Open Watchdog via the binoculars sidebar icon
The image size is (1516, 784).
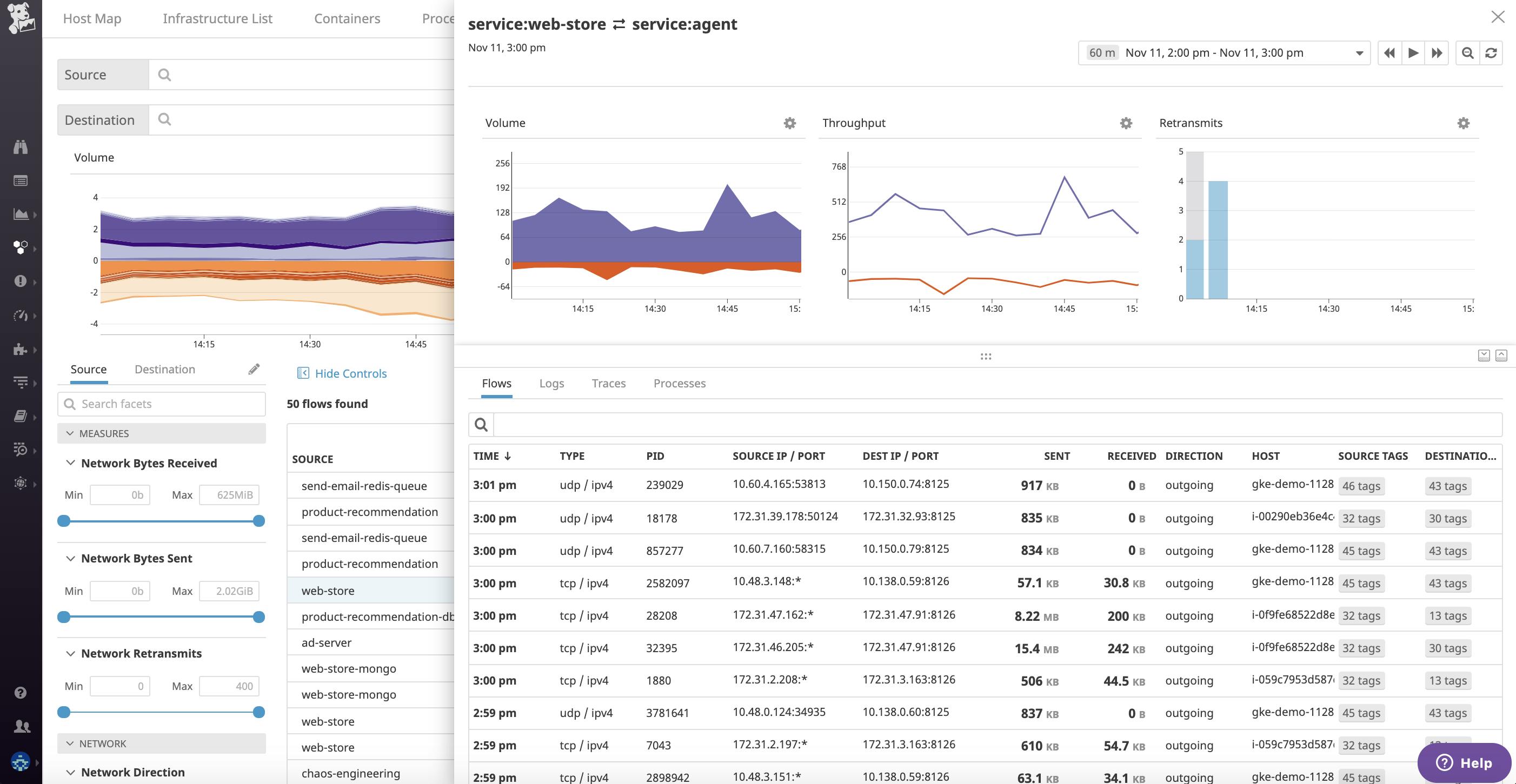pyautogui.click(x=21, y=147)
